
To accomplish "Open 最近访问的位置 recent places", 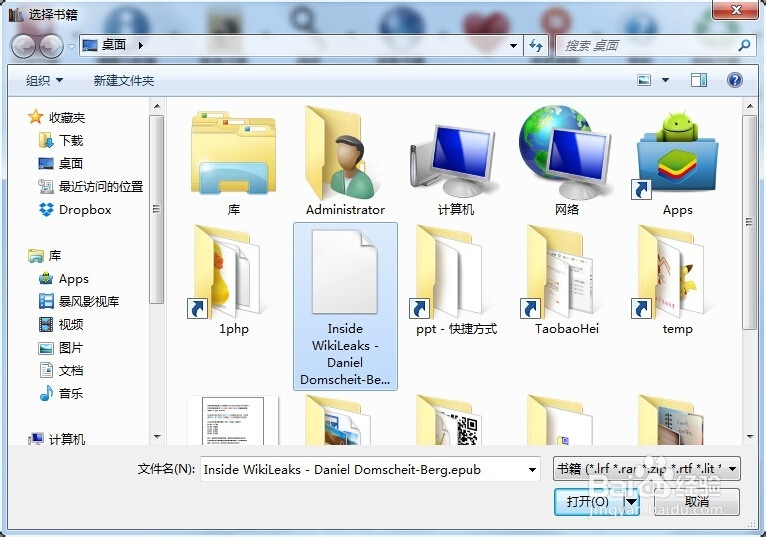I will tap(90, 186).
